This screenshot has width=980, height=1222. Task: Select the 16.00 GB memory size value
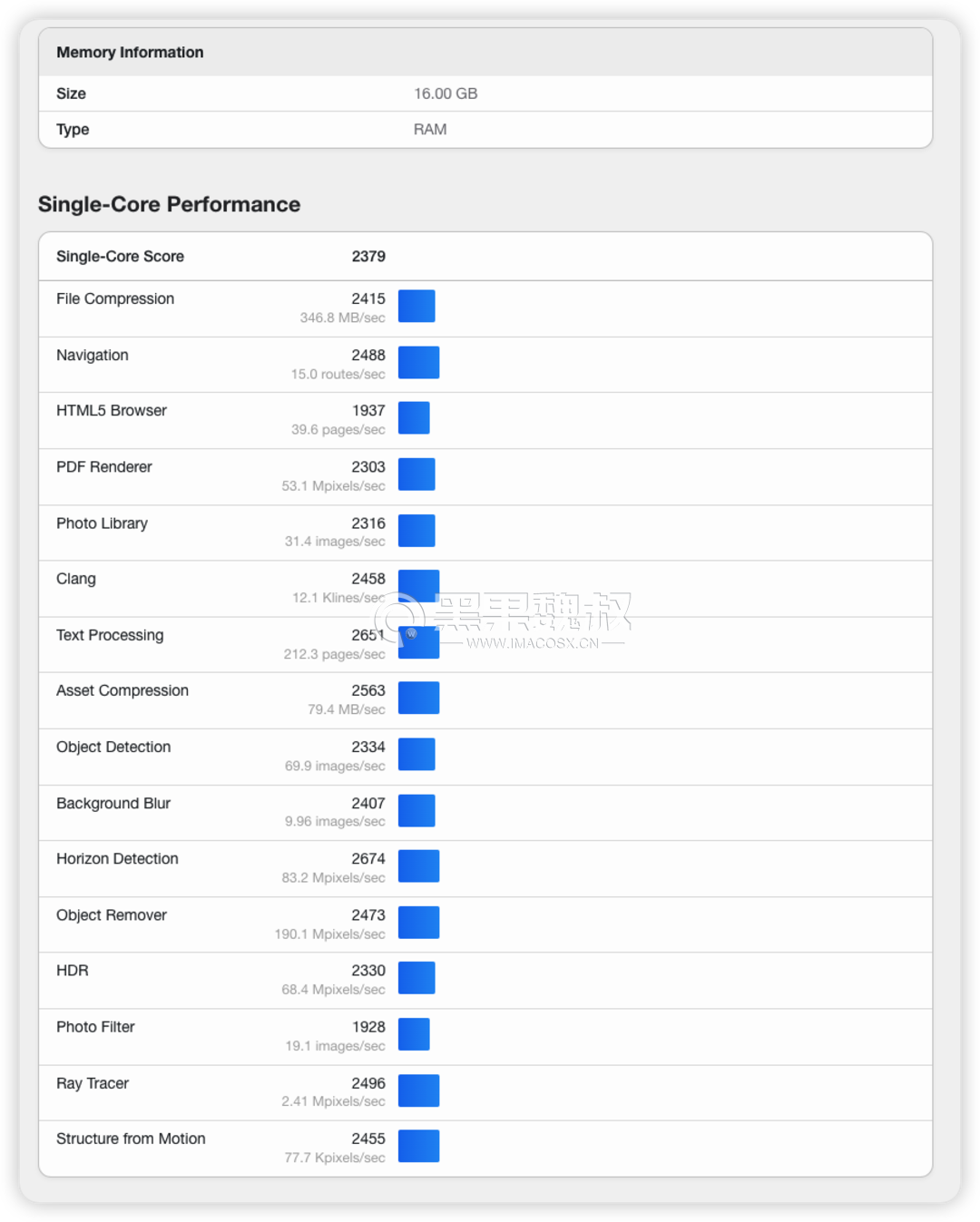click(446, 93)
